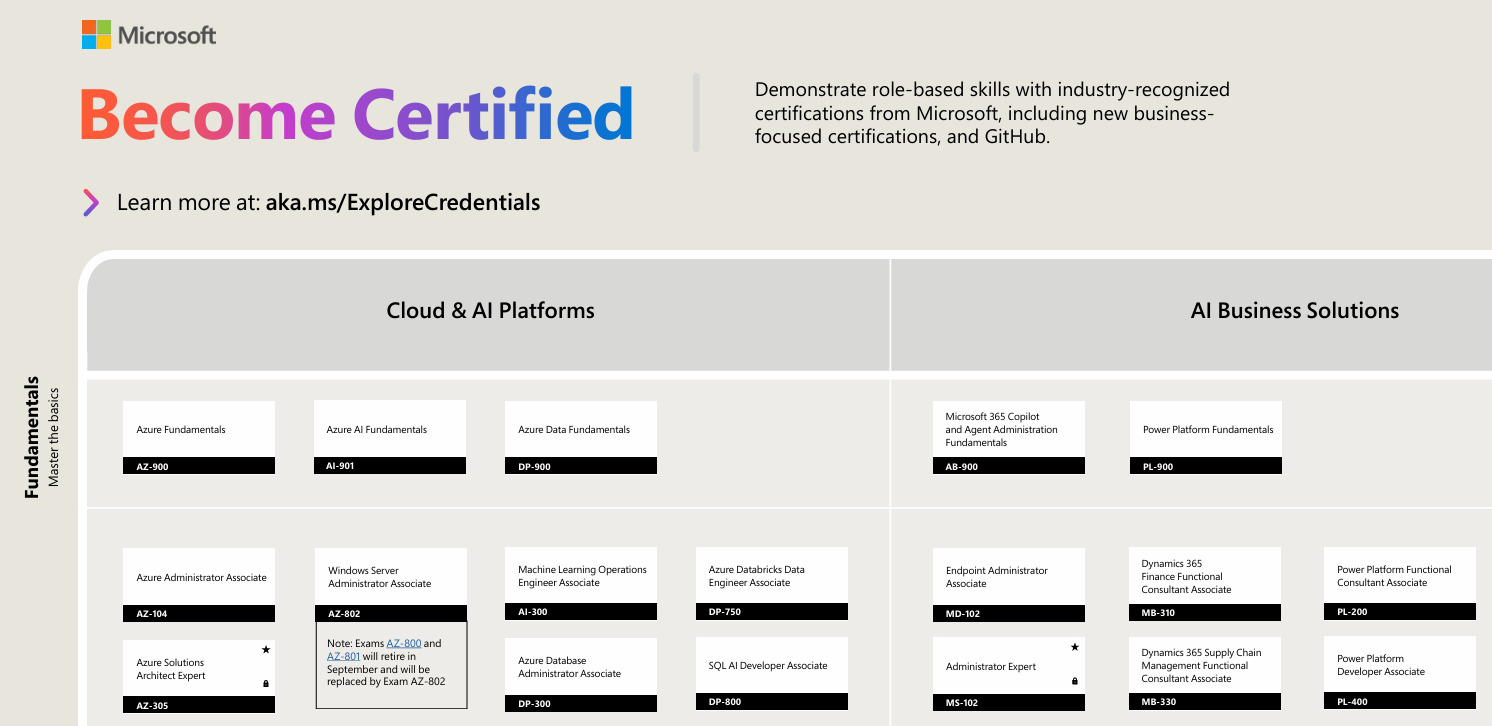
Task: Click the MB-330 exam code bar
Action: (x=1205, y=703)
